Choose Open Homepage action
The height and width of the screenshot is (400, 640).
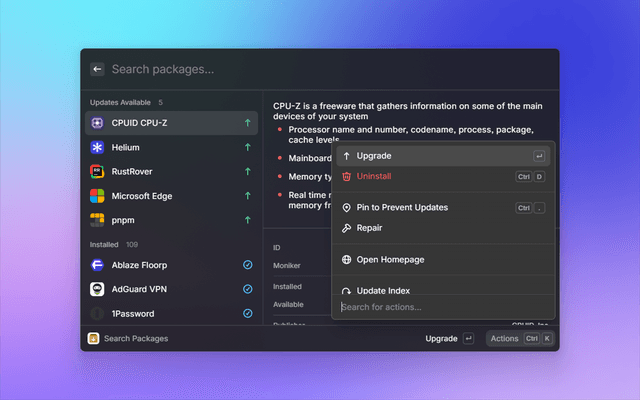pyautogui.click(x=443, y=260)
